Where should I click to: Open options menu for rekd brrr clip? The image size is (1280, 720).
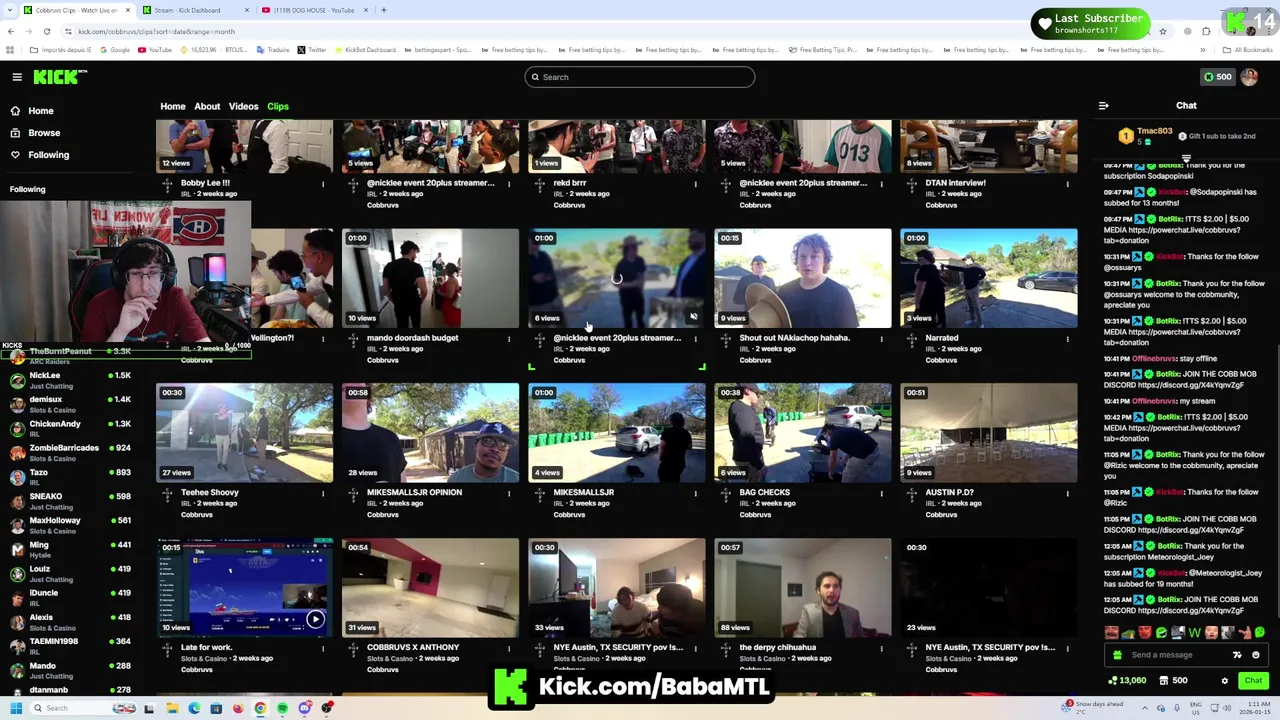[695, 184]
